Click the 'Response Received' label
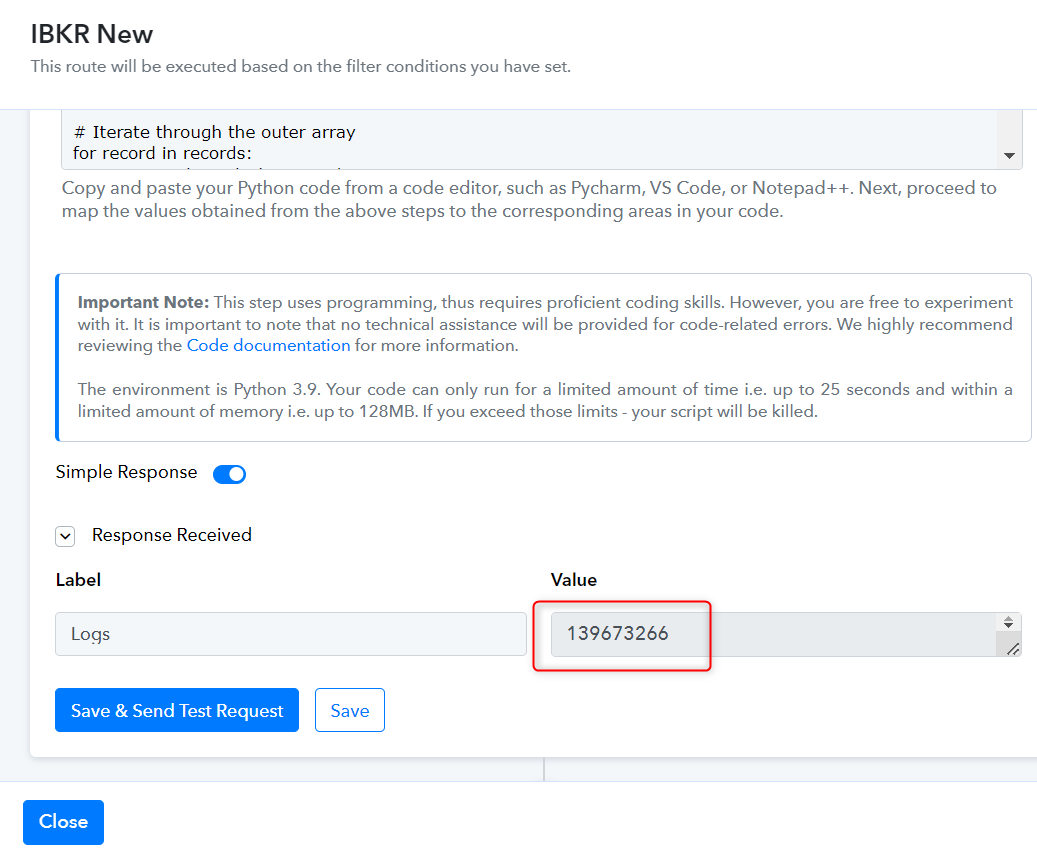The image size is (1037, 848). click(x=172, y=535)
